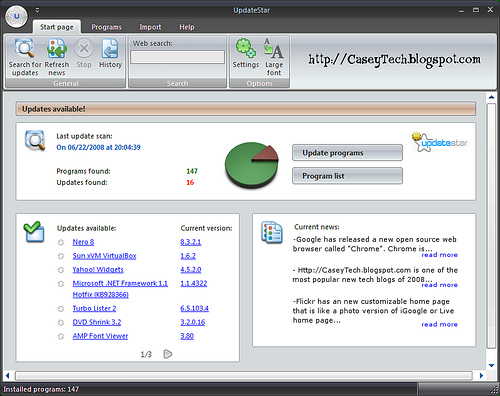500x396 pixels.
Task: Click version link 1.6.2
Action: click(x=188, y=256)
